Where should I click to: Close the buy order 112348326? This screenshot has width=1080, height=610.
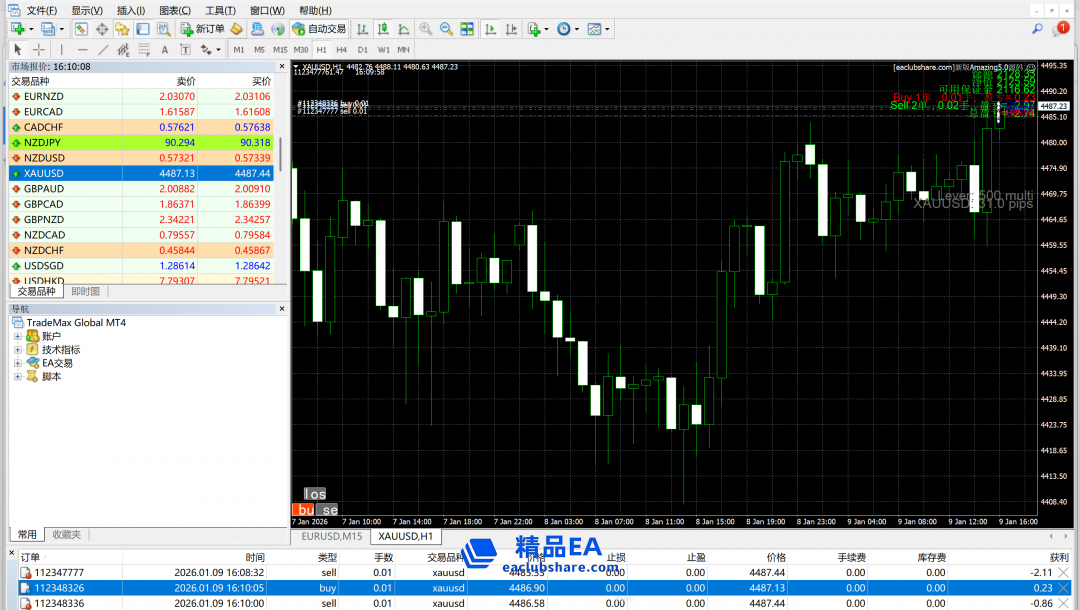click(x=1063, y=588)
